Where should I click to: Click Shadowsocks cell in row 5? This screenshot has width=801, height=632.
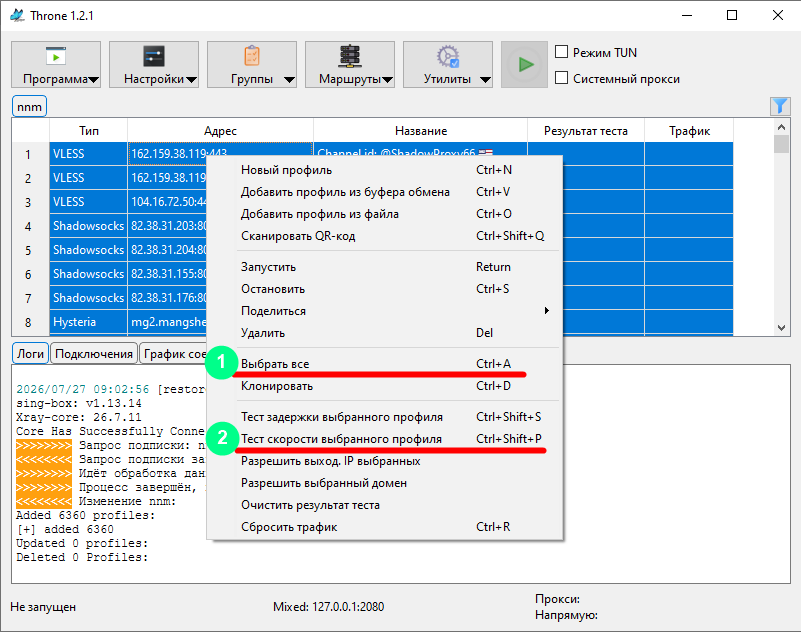click(x=88, y=250)
